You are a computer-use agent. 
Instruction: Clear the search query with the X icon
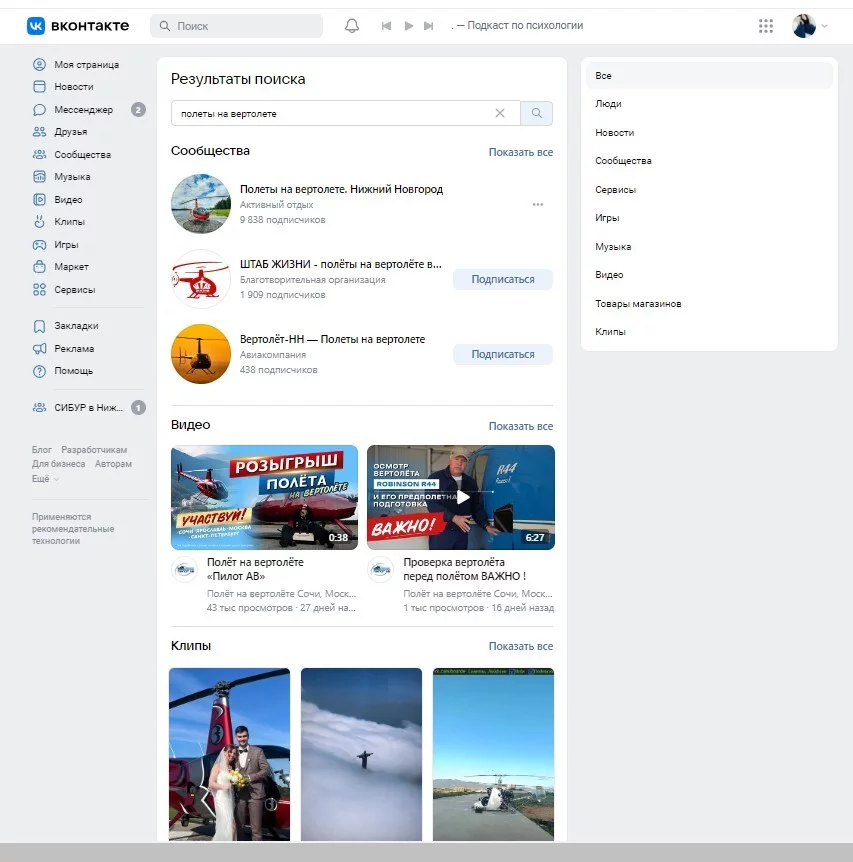coord(500,114)
